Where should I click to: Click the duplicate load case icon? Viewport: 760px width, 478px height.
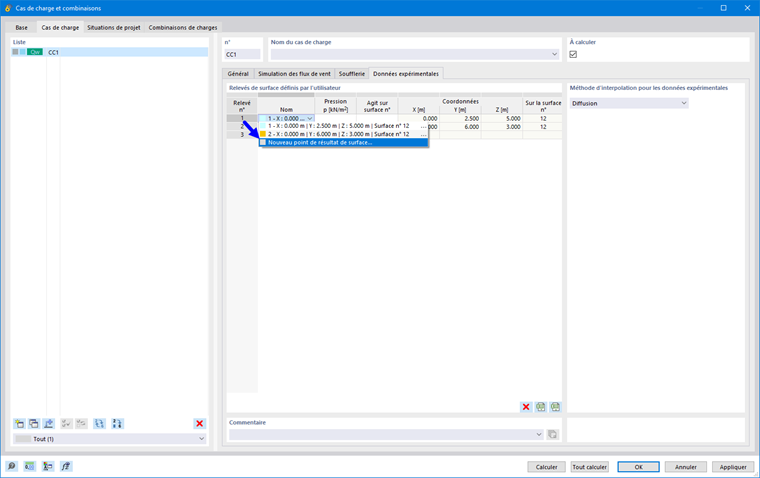pyautogui.click(x=34, y=424)
